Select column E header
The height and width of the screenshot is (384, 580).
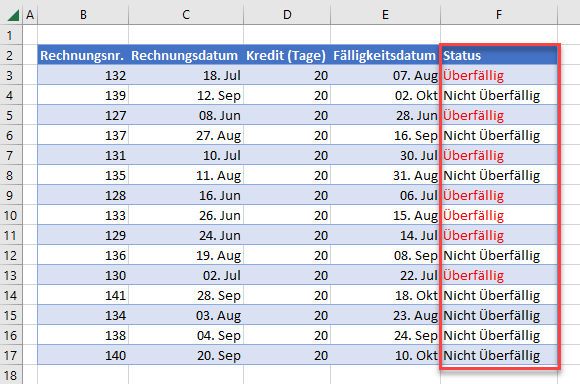click(x=385, y=15)
